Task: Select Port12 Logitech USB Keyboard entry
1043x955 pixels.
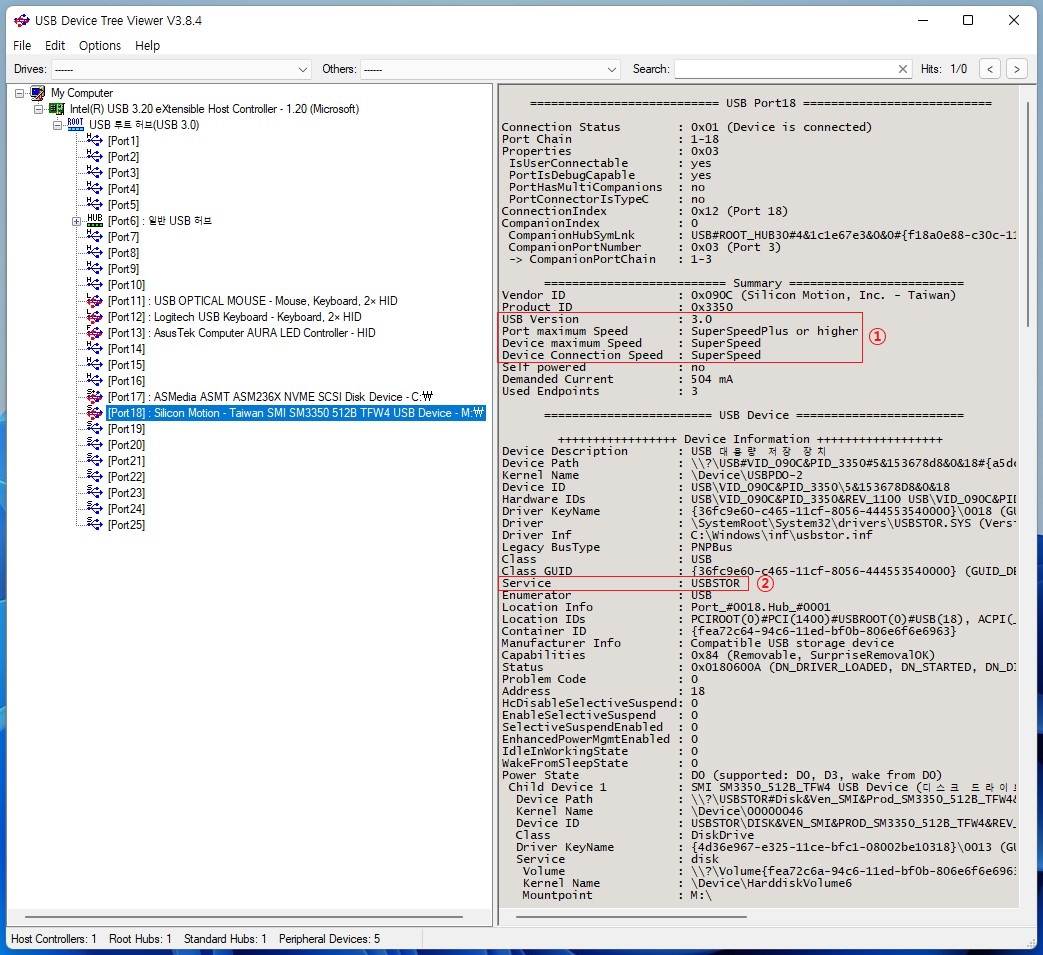Action: coord(235,317)
